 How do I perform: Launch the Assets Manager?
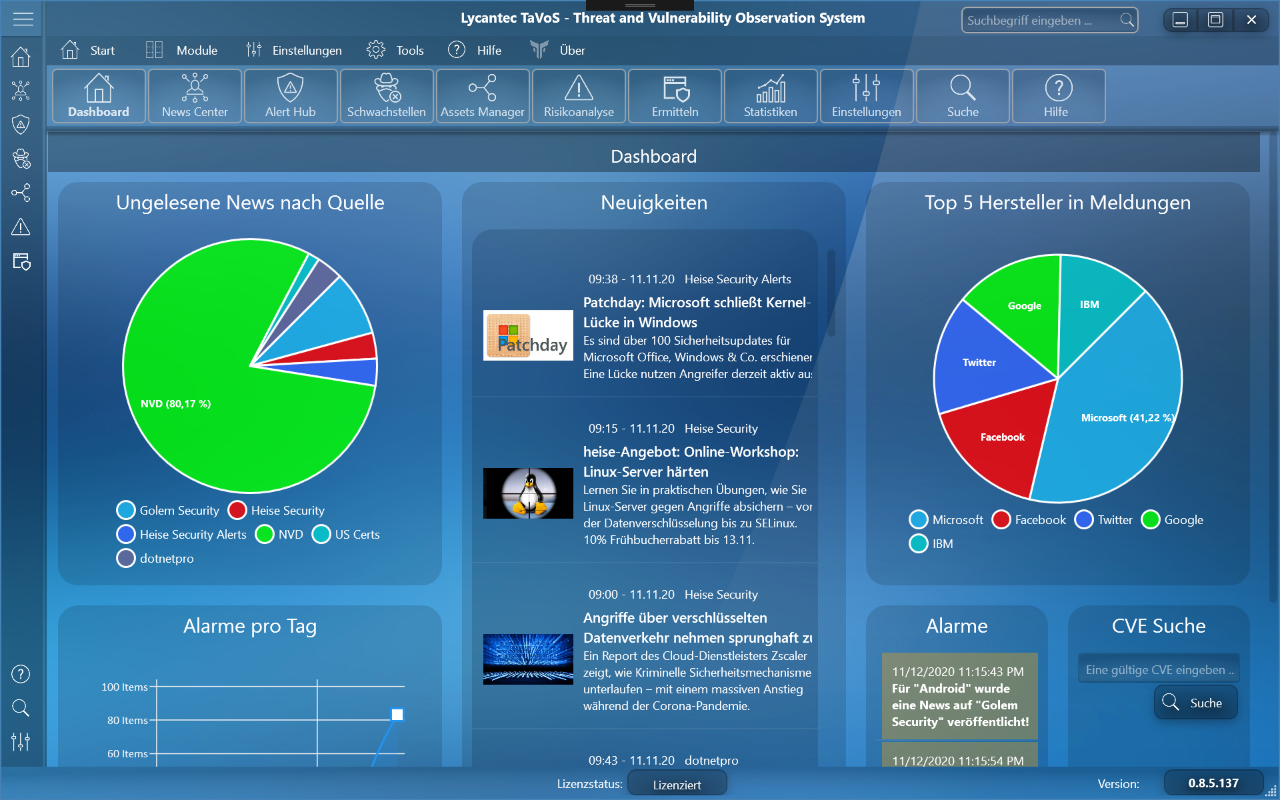click(x=482, y=96)
